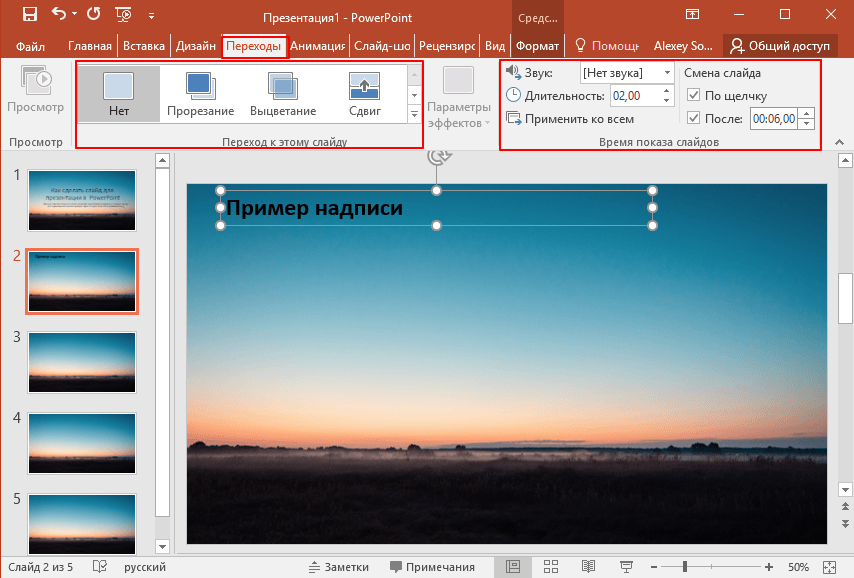Switch to slide sorter view

pyautogui.click(x=549, y=567)
